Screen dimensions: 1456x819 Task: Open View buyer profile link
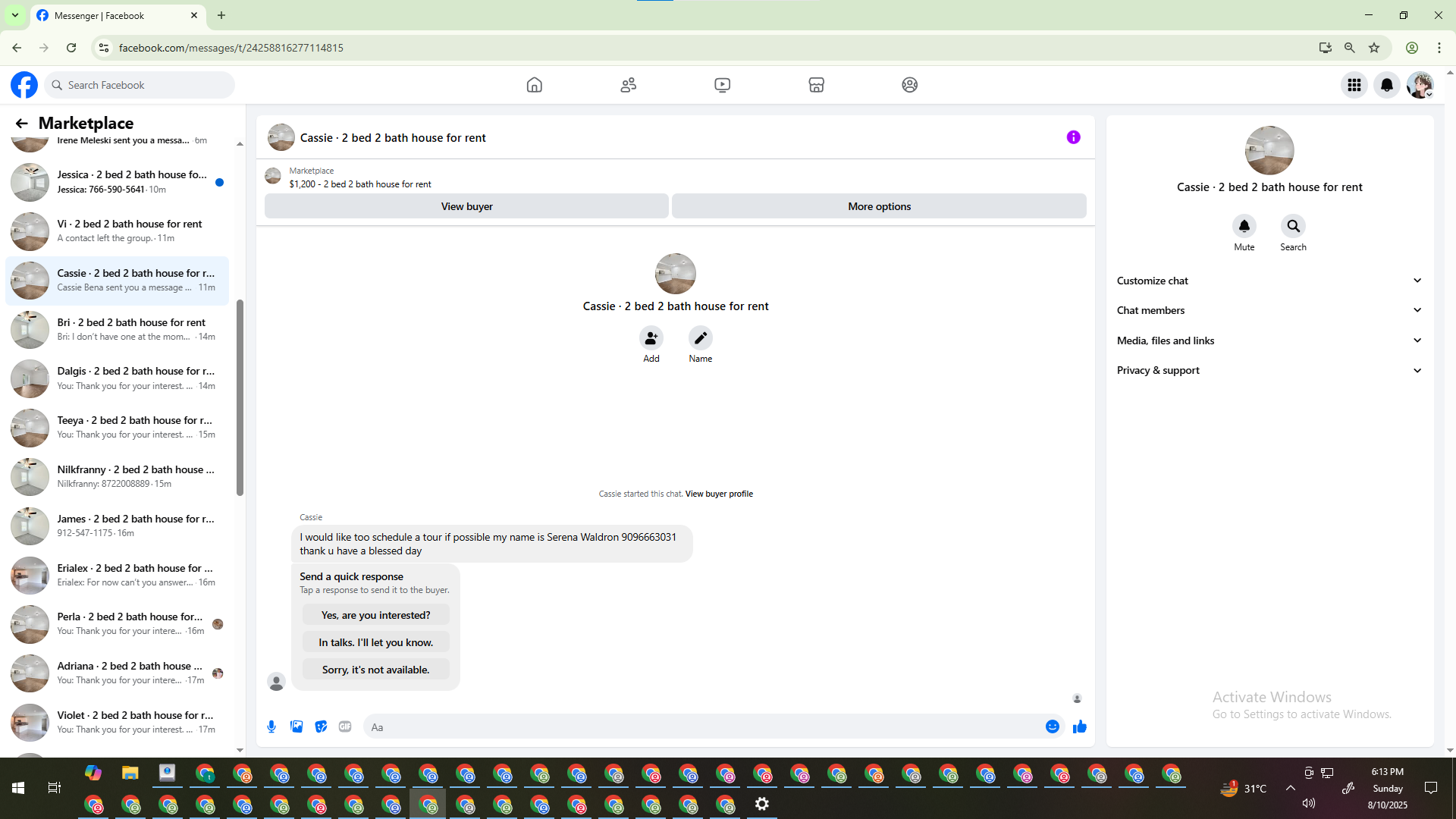[719, 494]
